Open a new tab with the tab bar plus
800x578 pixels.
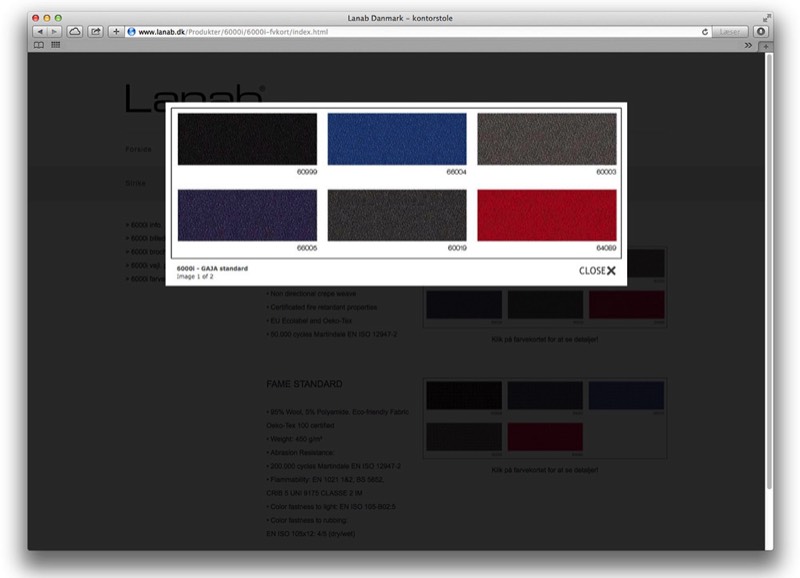pyautogui.click(x=766, y=46)
